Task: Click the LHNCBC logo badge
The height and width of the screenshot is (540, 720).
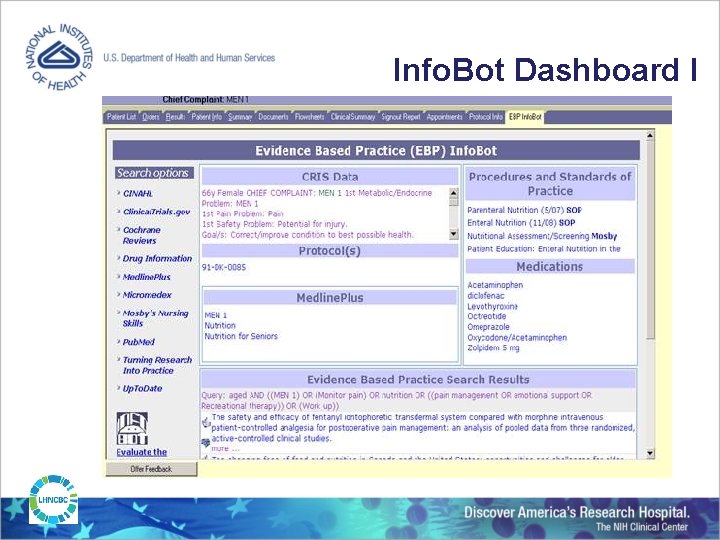Action: coord(53,500)
